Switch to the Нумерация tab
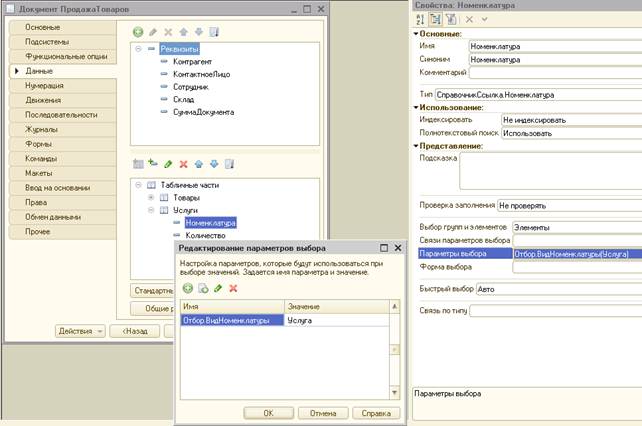The height and width of the screenshot is (426, 642). 63,86
